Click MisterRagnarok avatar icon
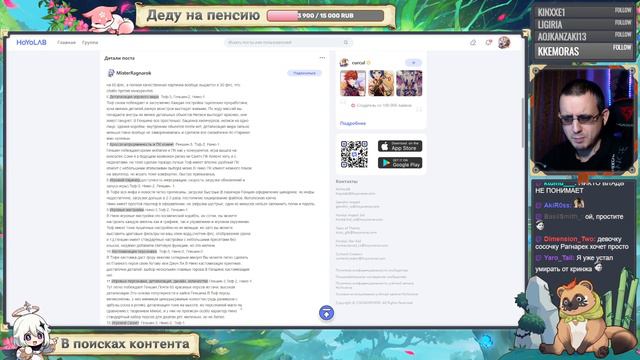Viewport: 640px width, 360px height. point(111,73)
